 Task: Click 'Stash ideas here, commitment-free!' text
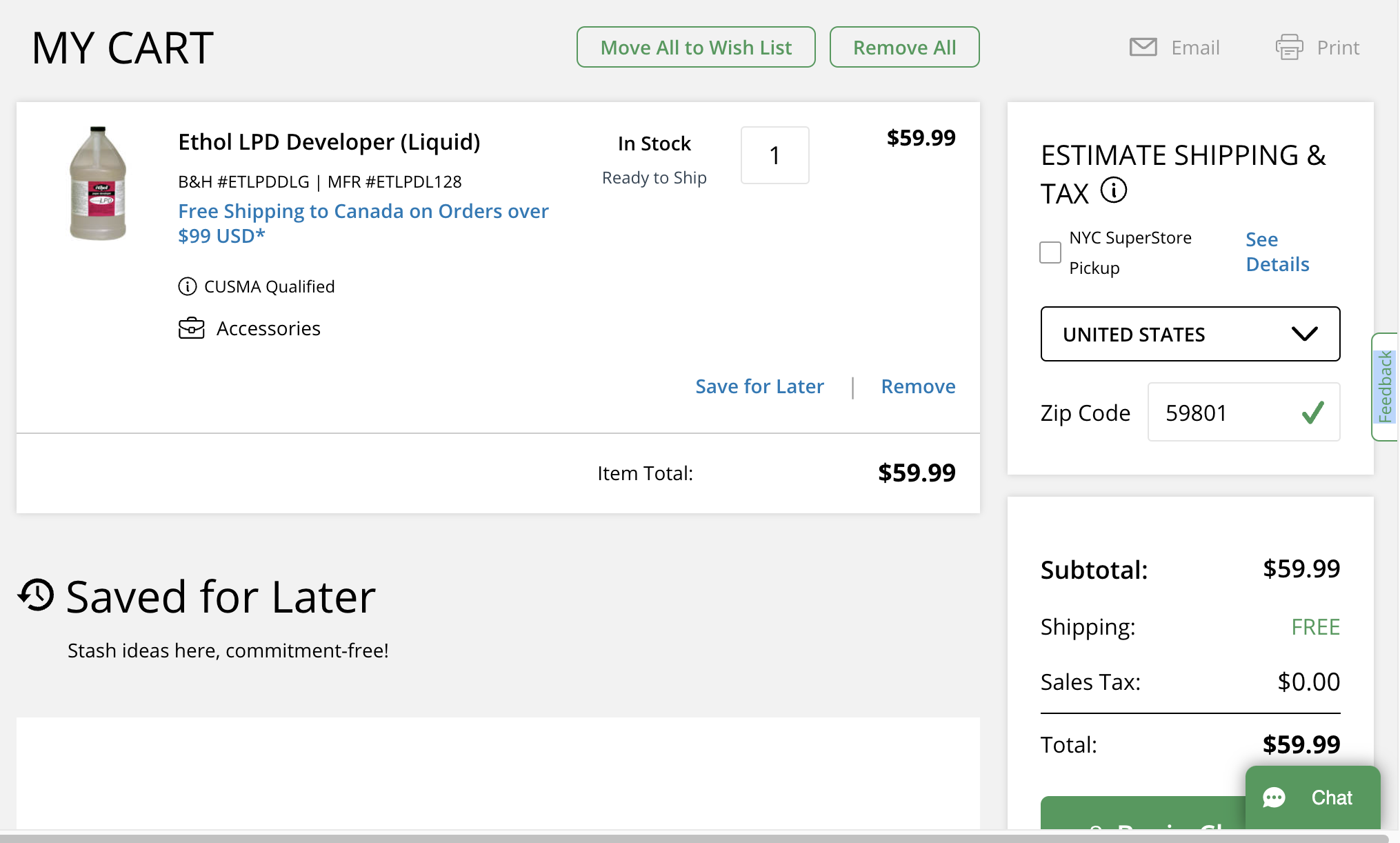tap(228, 651)
